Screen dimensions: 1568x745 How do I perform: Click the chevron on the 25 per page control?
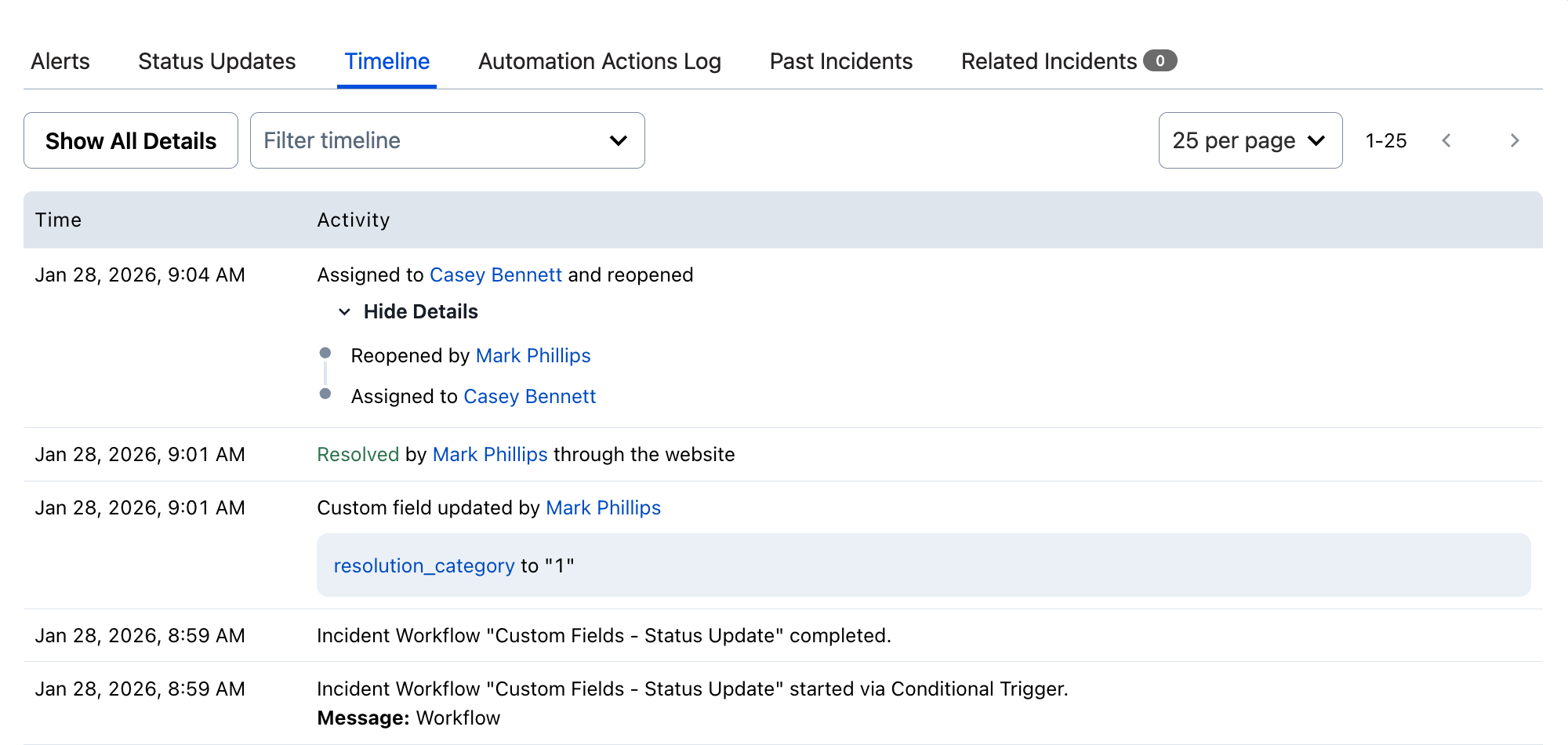[x=1318, y=140]
